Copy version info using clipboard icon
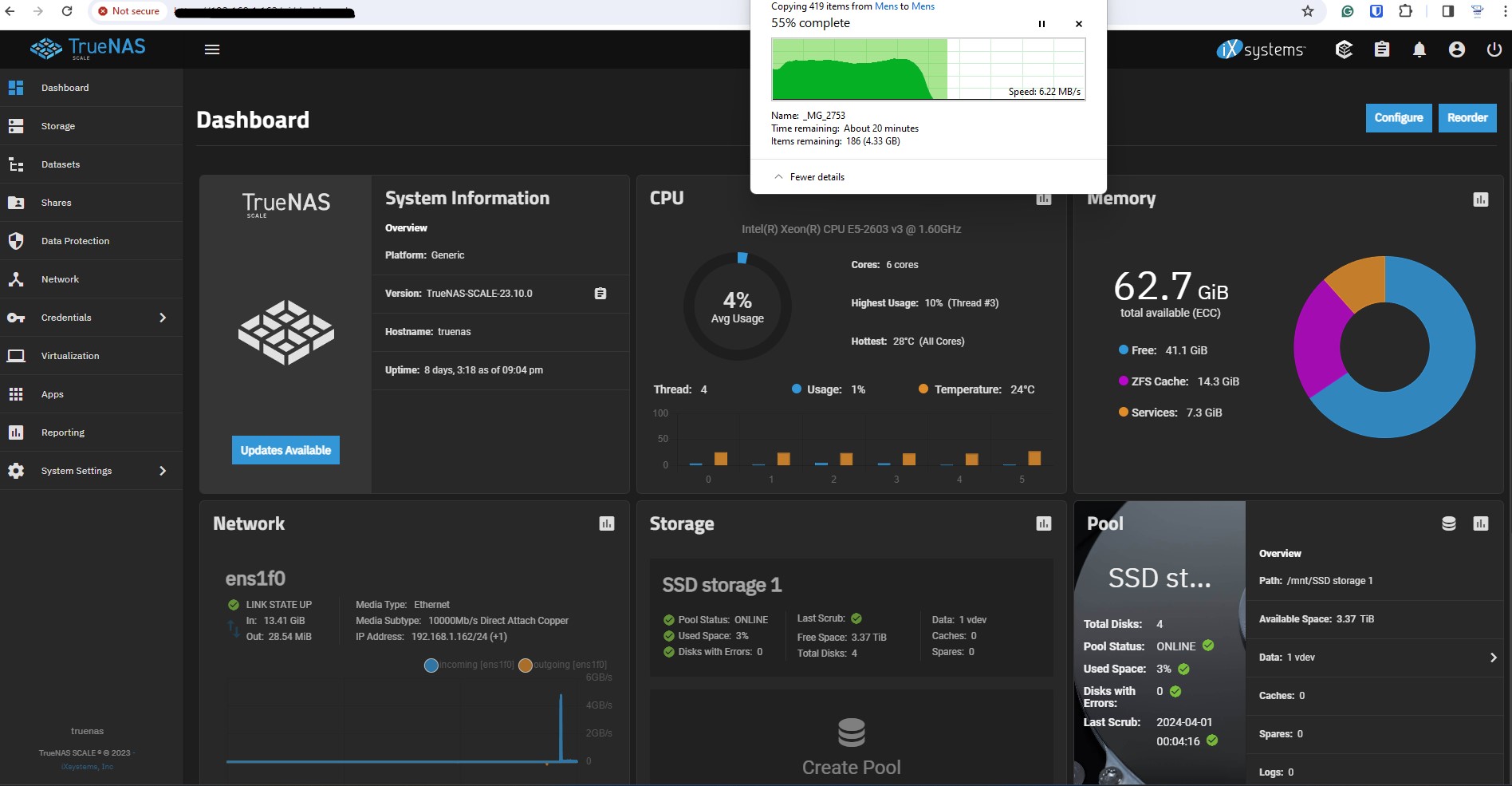 point(600,294)
